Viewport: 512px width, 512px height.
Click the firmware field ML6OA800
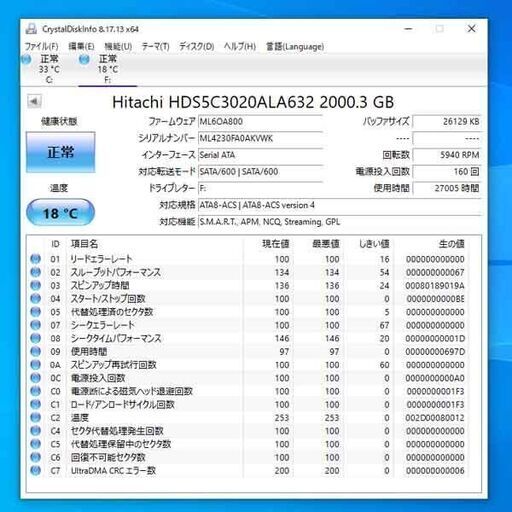tap(260, 122)
